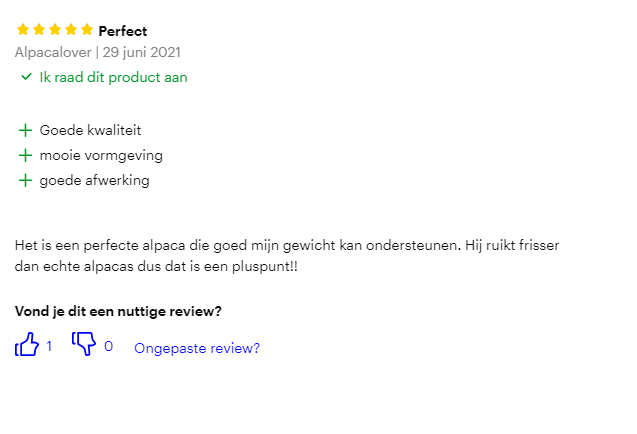Click the plus icon beside mooie vormgeving
637x434 pixels.
click(x=25, y=156)
